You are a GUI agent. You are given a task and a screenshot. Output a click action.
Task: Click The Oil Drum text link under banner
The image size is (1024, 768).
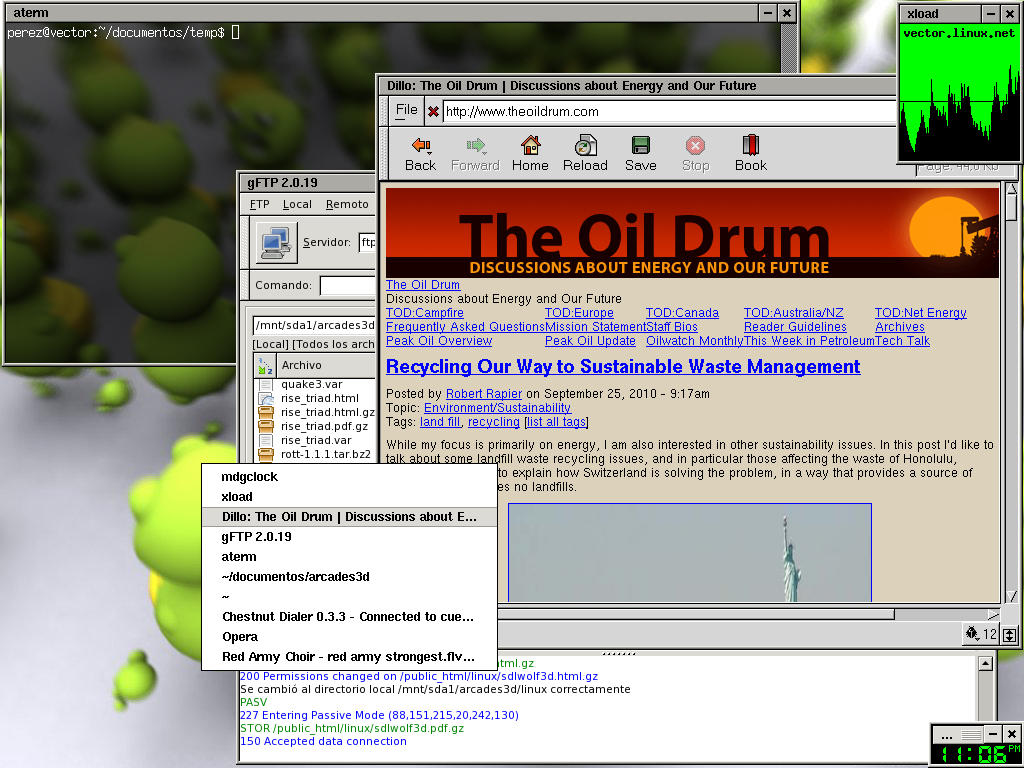423,285
